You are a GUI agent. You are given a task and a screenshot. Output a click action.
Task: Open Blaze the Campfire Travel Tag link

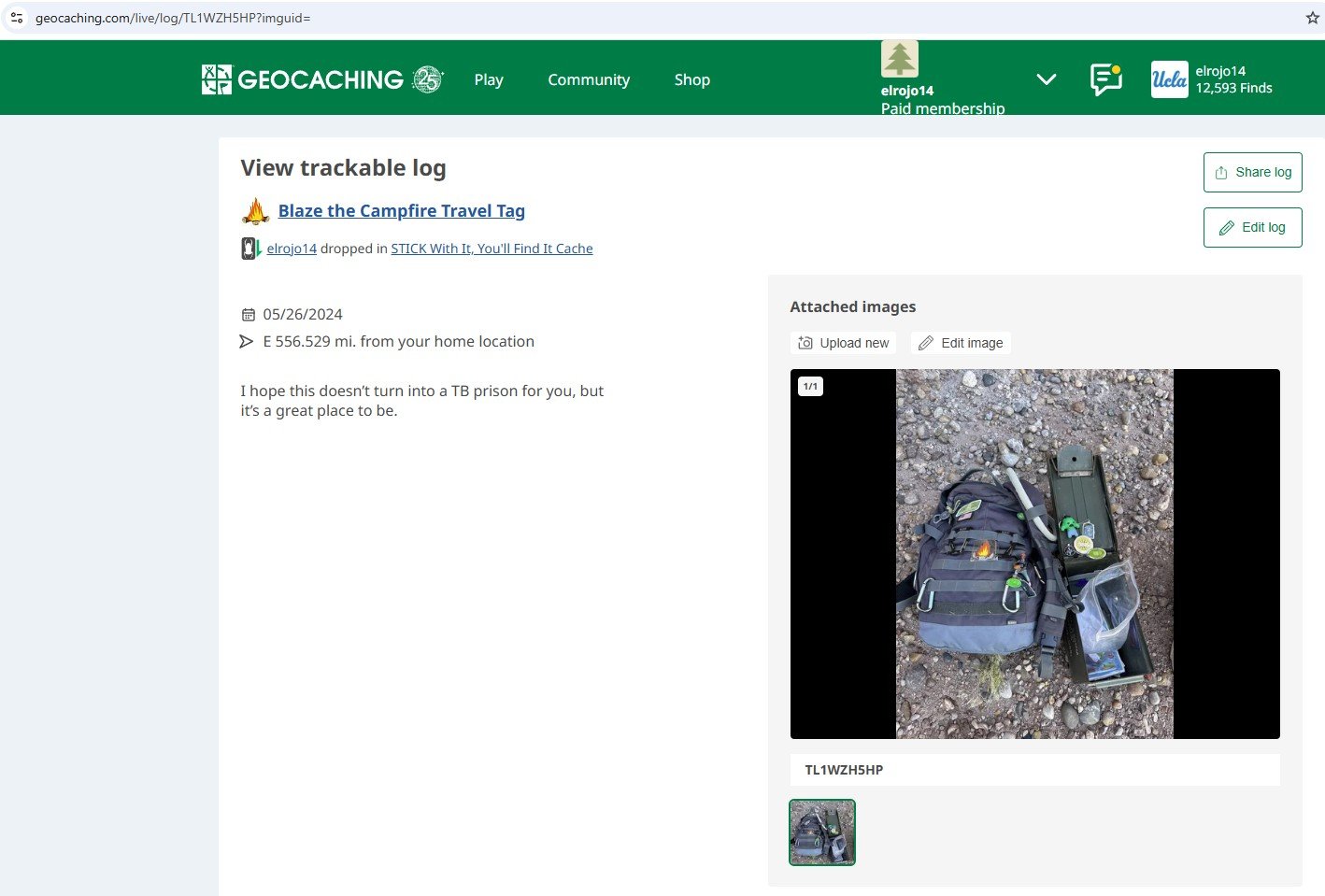tap(402, 211)
